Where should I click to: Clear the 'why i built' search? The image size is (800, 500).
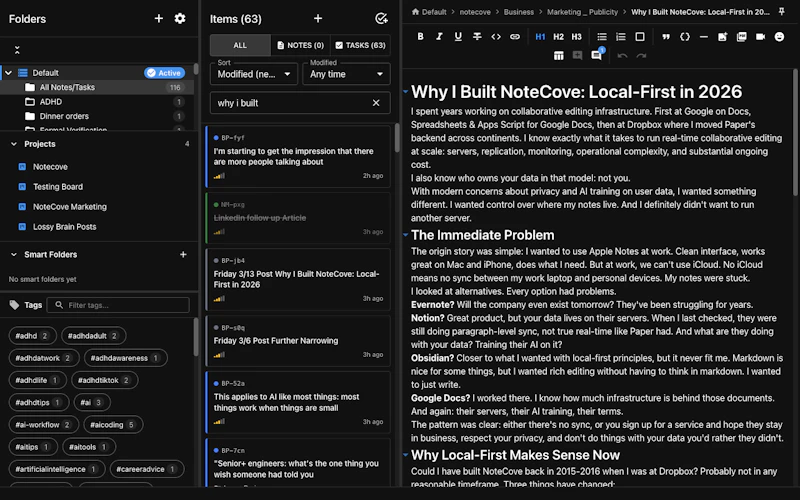coord(376,103)
